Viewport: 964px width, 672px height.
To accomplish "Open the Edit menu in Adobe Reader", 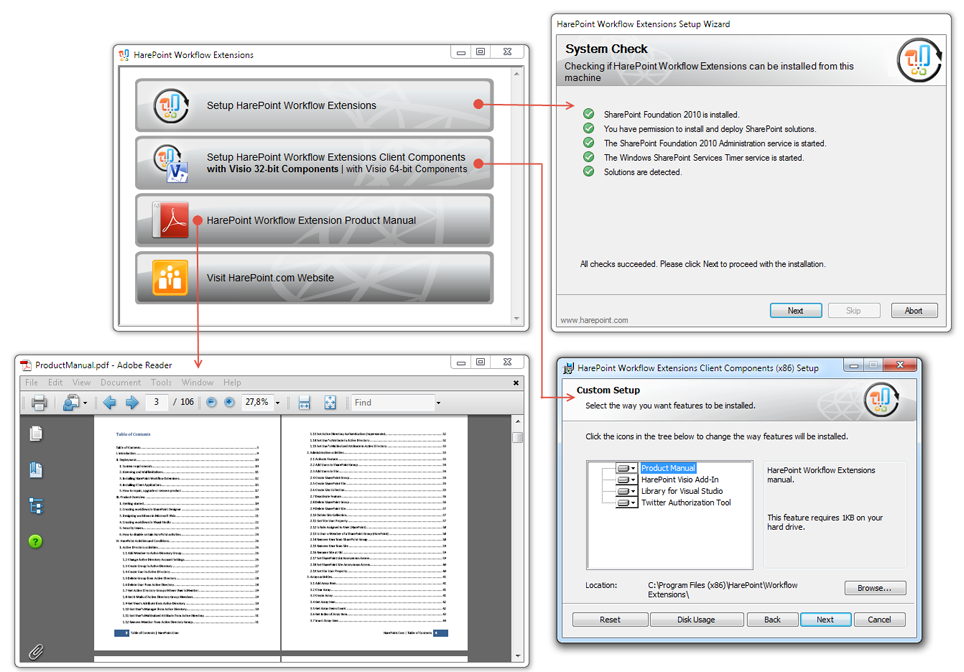I will tap(55, 382).
